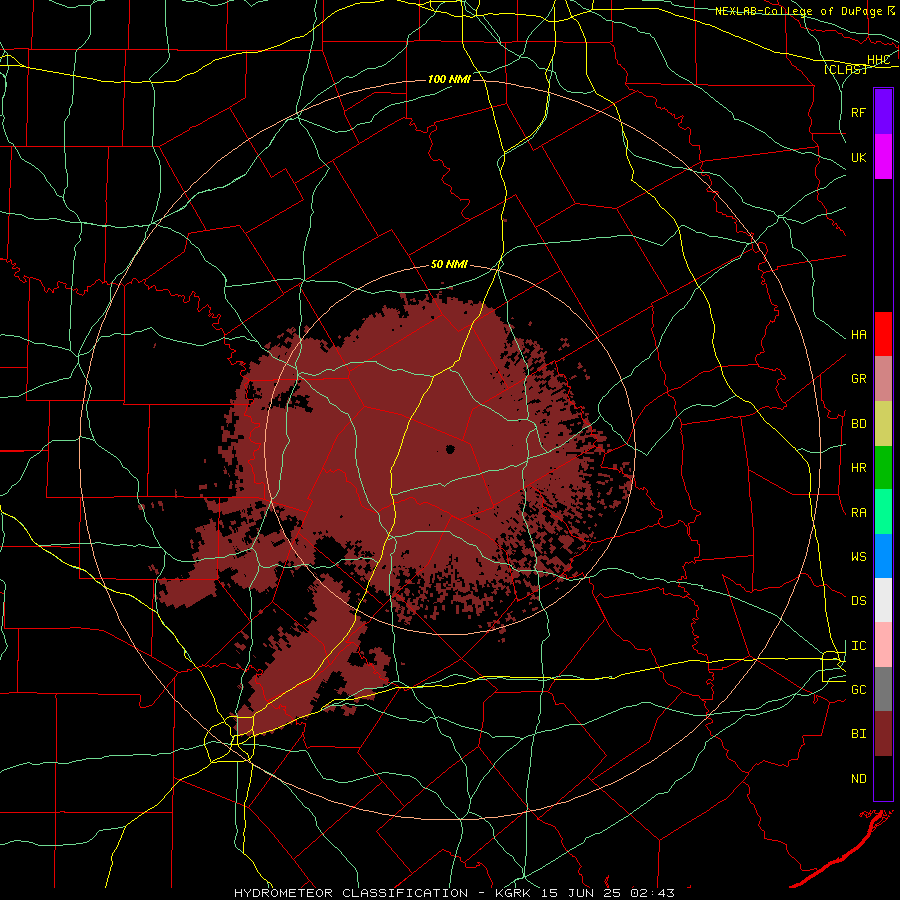The width and height of the screenshot is (900, 900).
Task: Click the GC legend label
Action: click(859, 690)
